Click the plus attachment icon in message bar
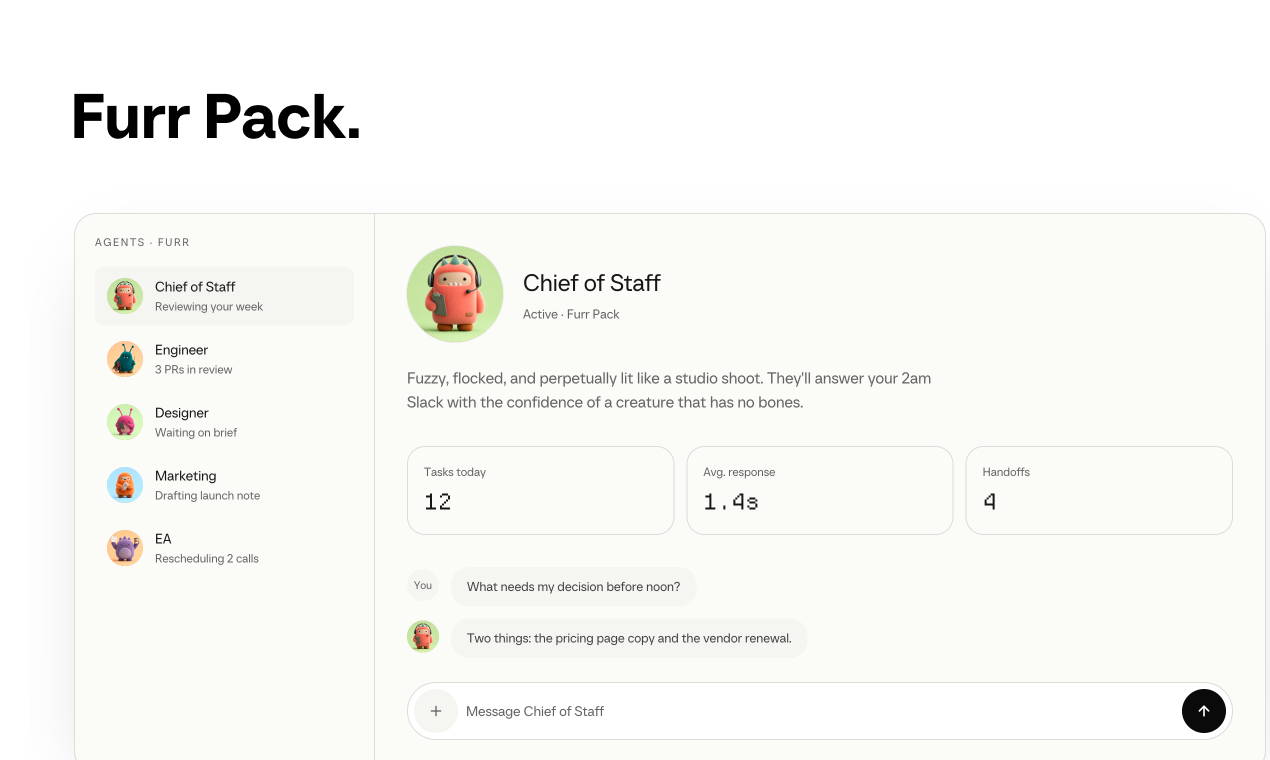Viewport: 1270px width, 760px height. (x=436, y=711)
